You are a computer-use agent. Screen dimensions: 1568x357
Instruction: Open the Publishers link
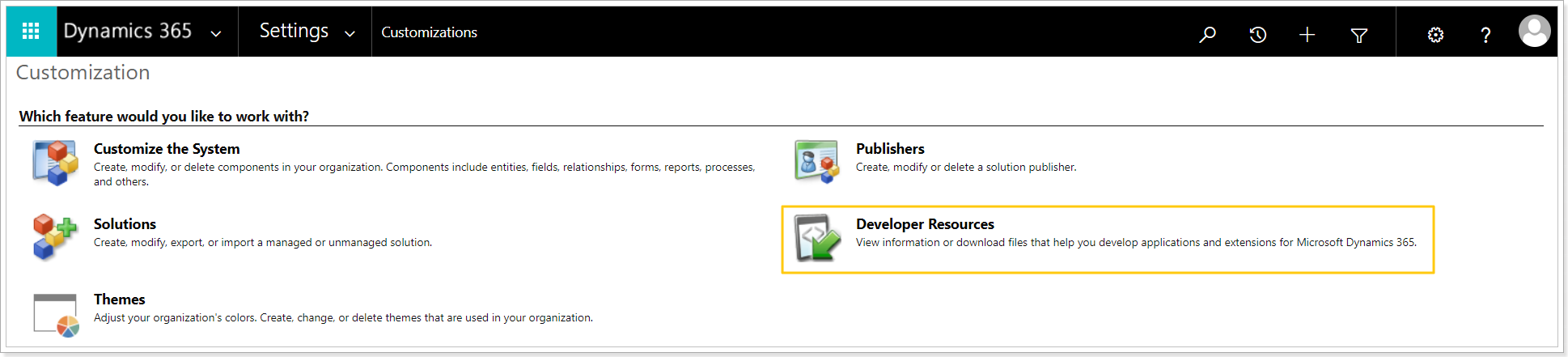click(890, 149)
